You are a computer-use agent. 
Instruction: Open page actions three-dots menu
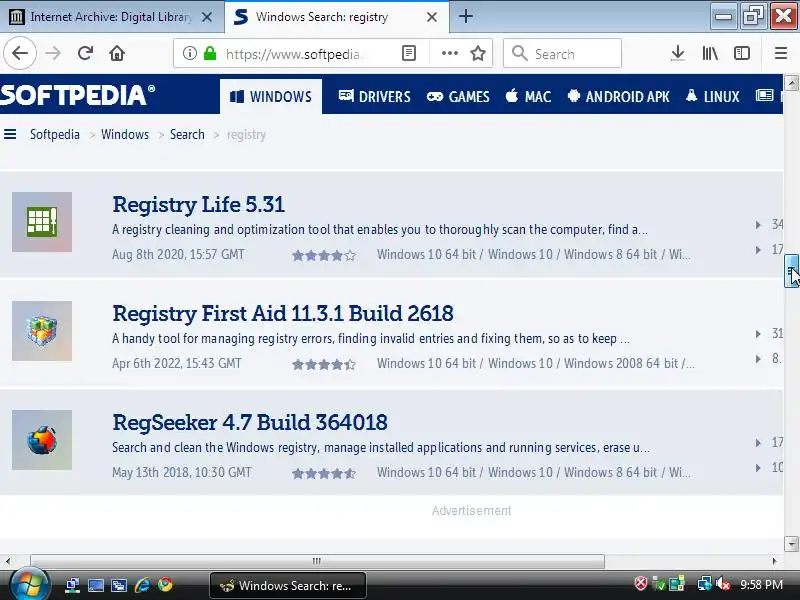click(449, 53)
